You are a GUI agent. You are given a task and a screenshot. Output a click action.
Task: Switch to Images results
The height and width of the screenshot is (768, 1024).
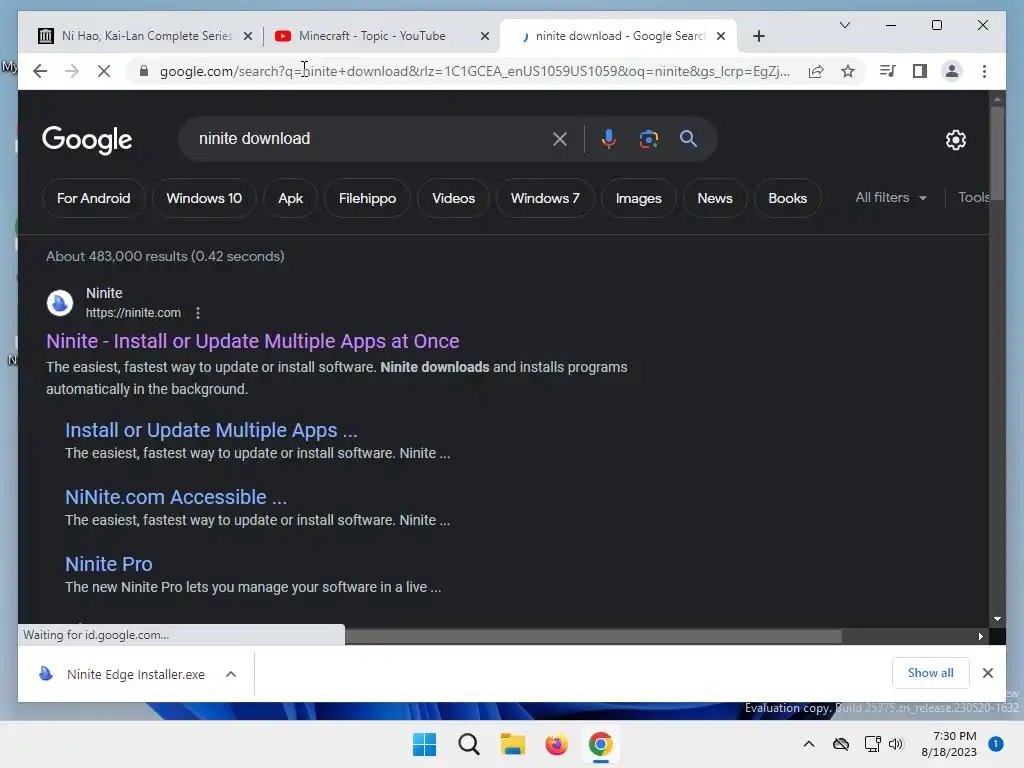tap(639, 199)
